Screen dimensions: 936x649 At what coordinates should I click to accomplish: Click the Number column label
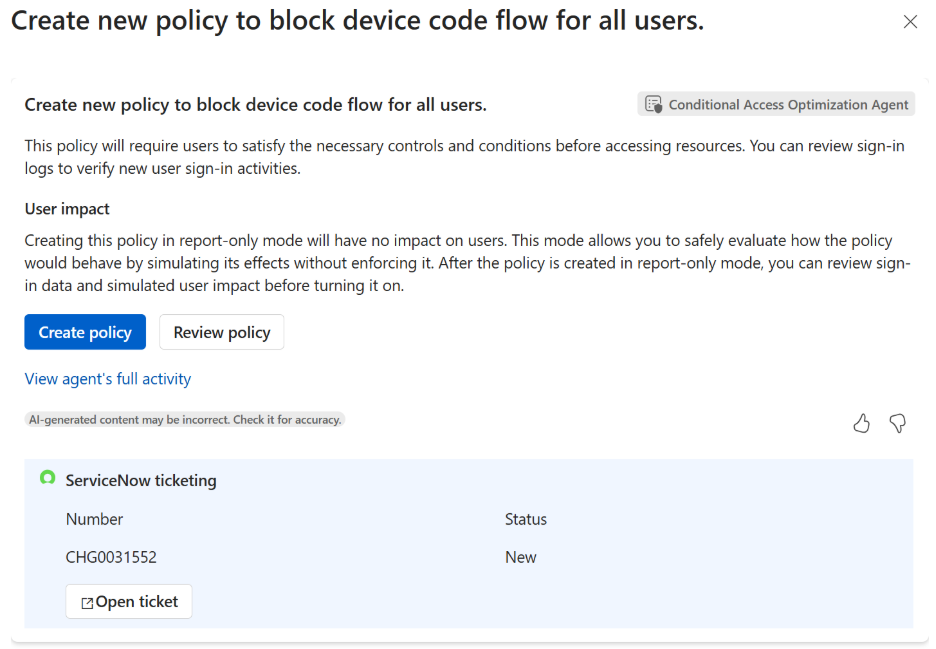[95, 519]
